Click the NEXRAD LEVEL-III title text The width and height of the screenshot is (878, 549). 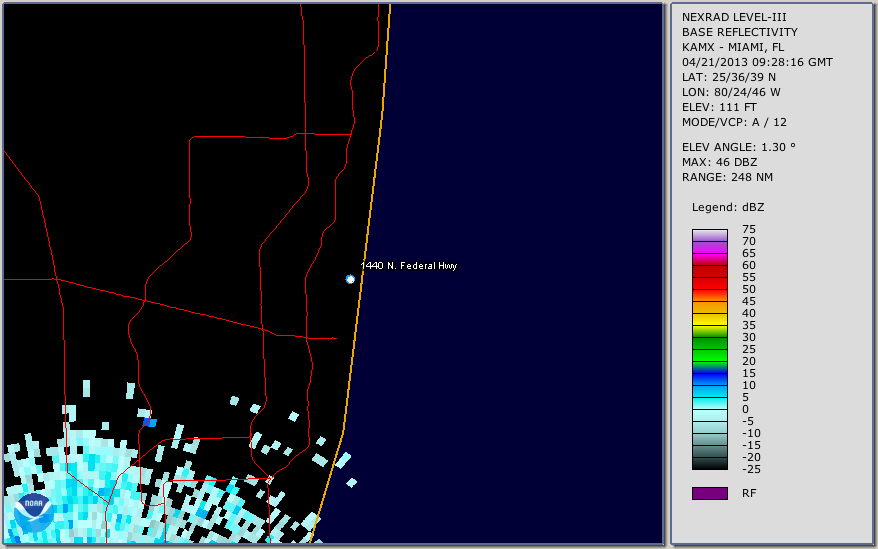coord(734,17)
